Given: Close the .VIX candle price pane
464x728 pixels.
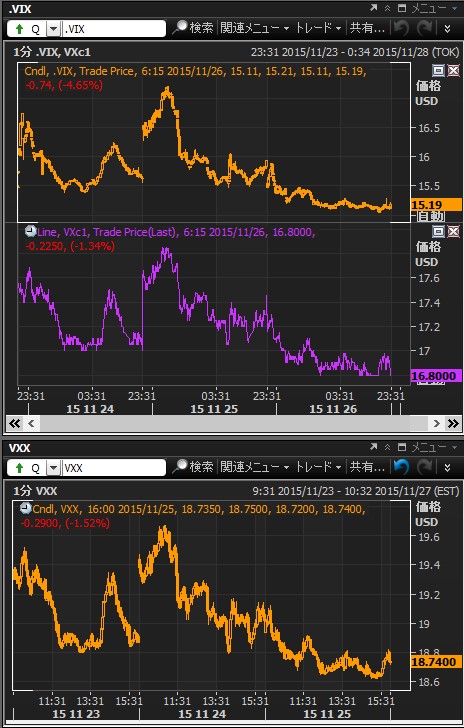Looking at the screenshot, I should 453,71.
